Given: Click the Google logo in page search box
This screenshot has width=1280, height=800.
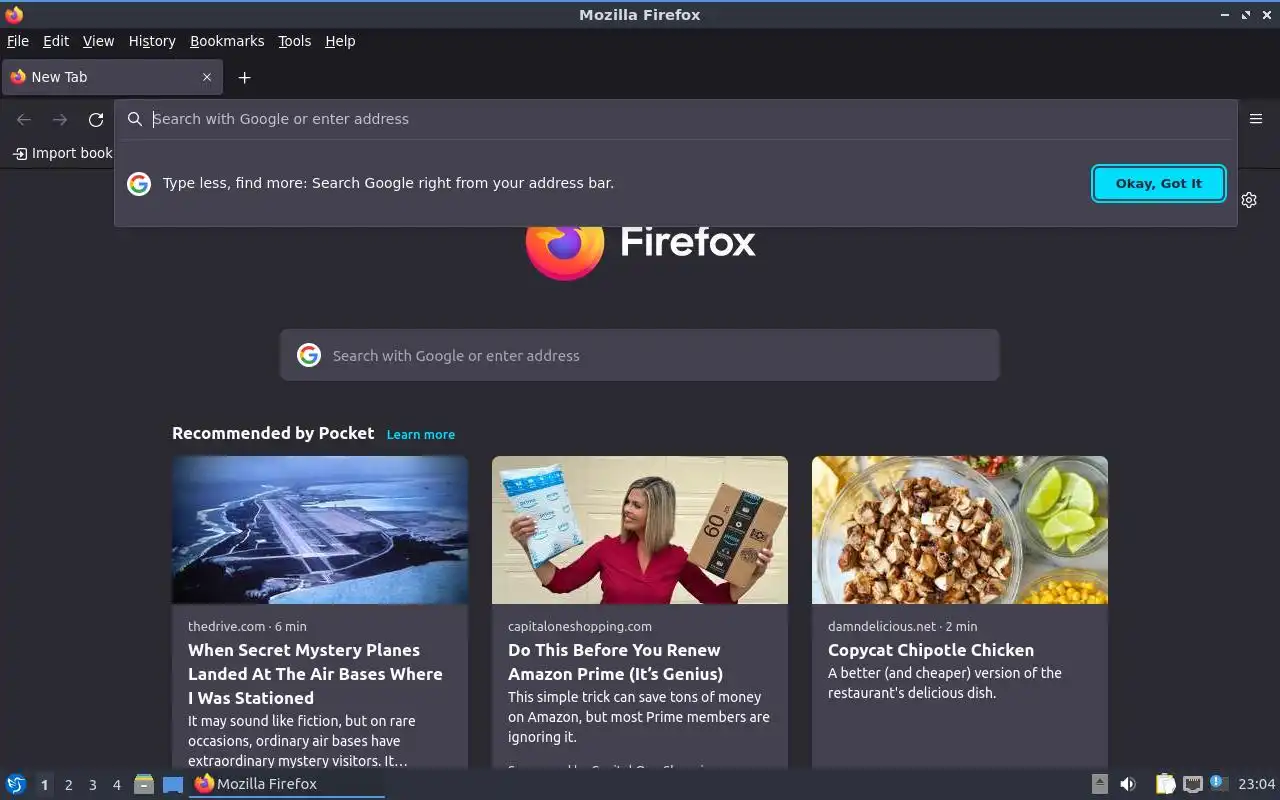Looking at the screenshot, I should click(309, 355).
